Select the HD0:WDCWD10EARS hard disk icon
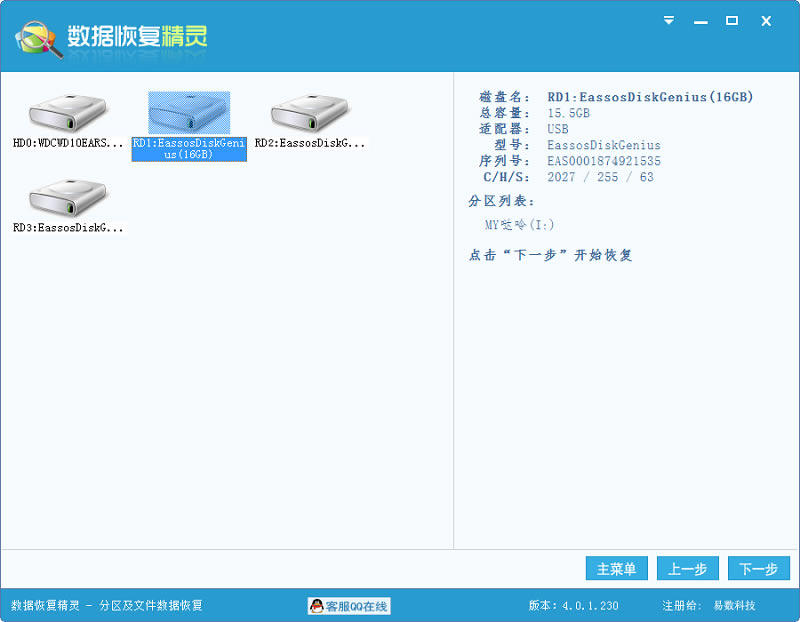The height and width of the screenshot is (622, 800). coord(68,111)
